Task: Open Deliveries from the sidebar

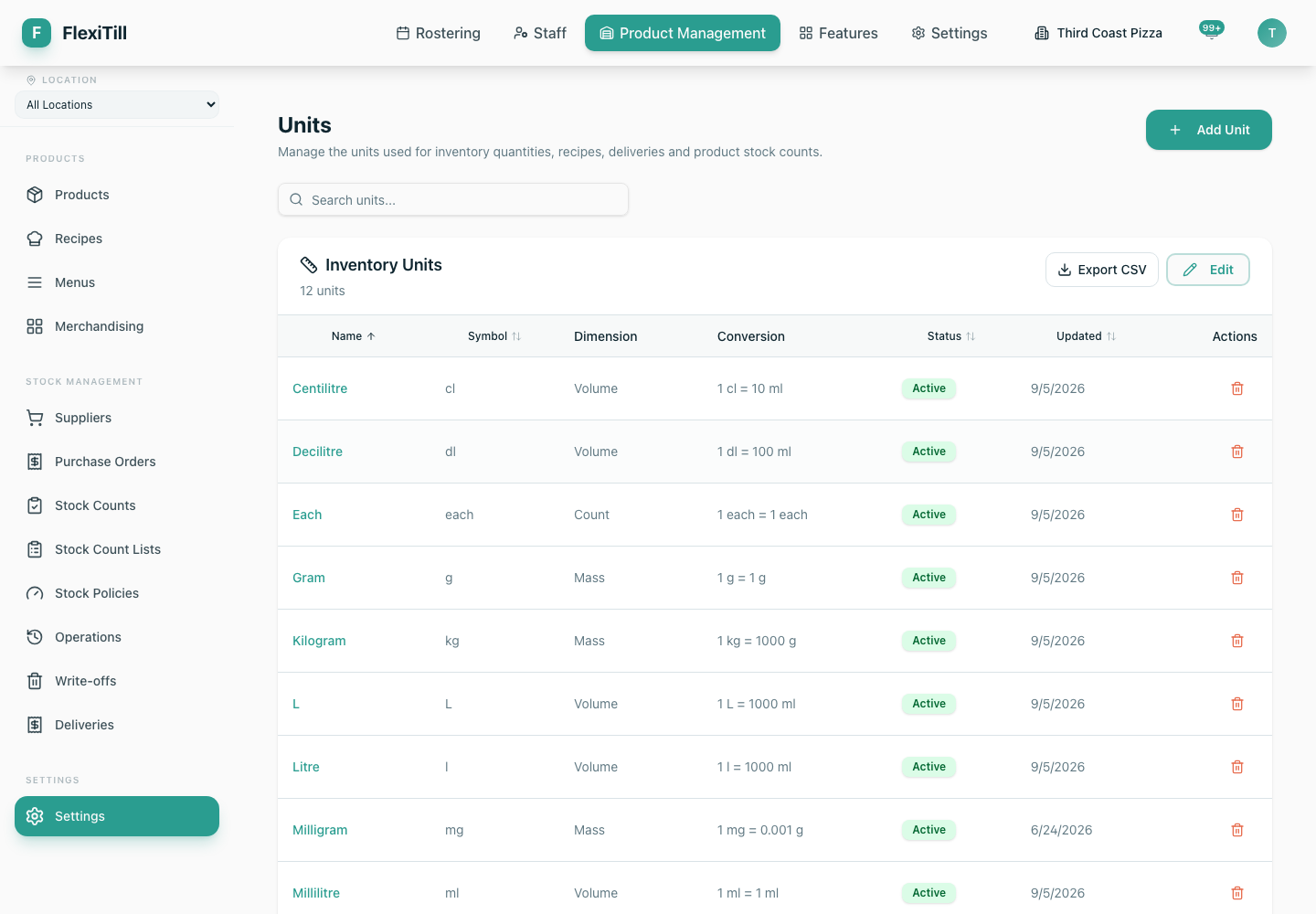Action: coord(117,725)
